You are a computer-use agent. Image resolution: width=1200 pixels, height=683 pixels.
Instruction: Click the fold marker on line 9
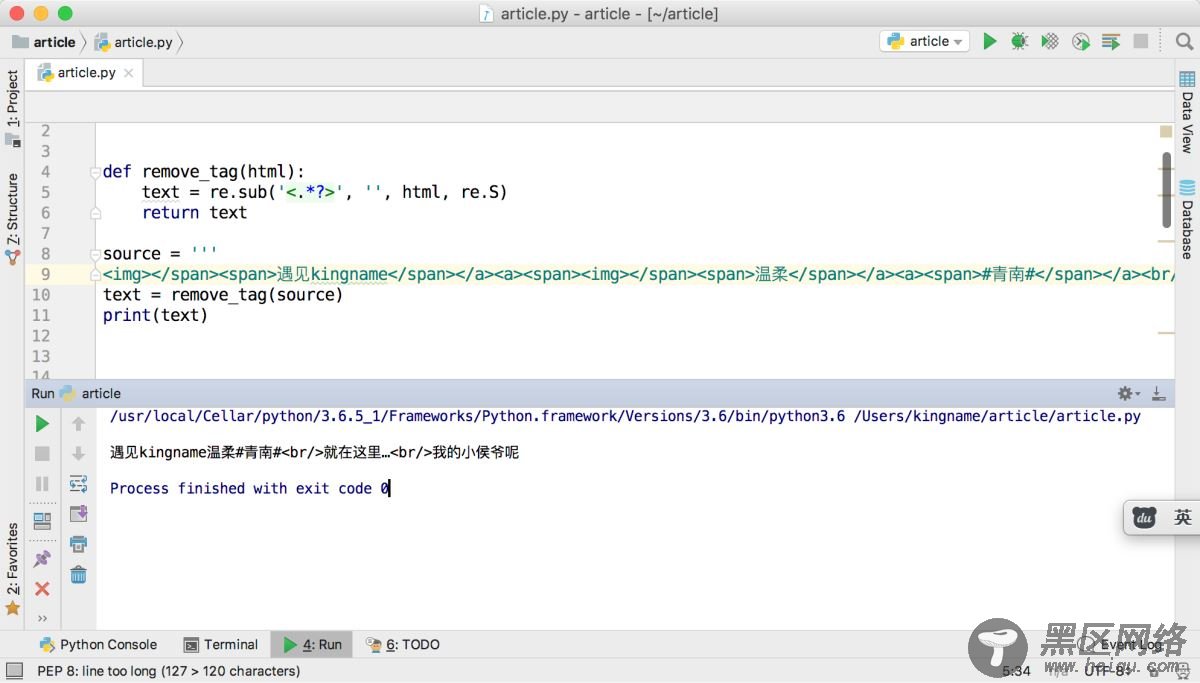point(95,274)
